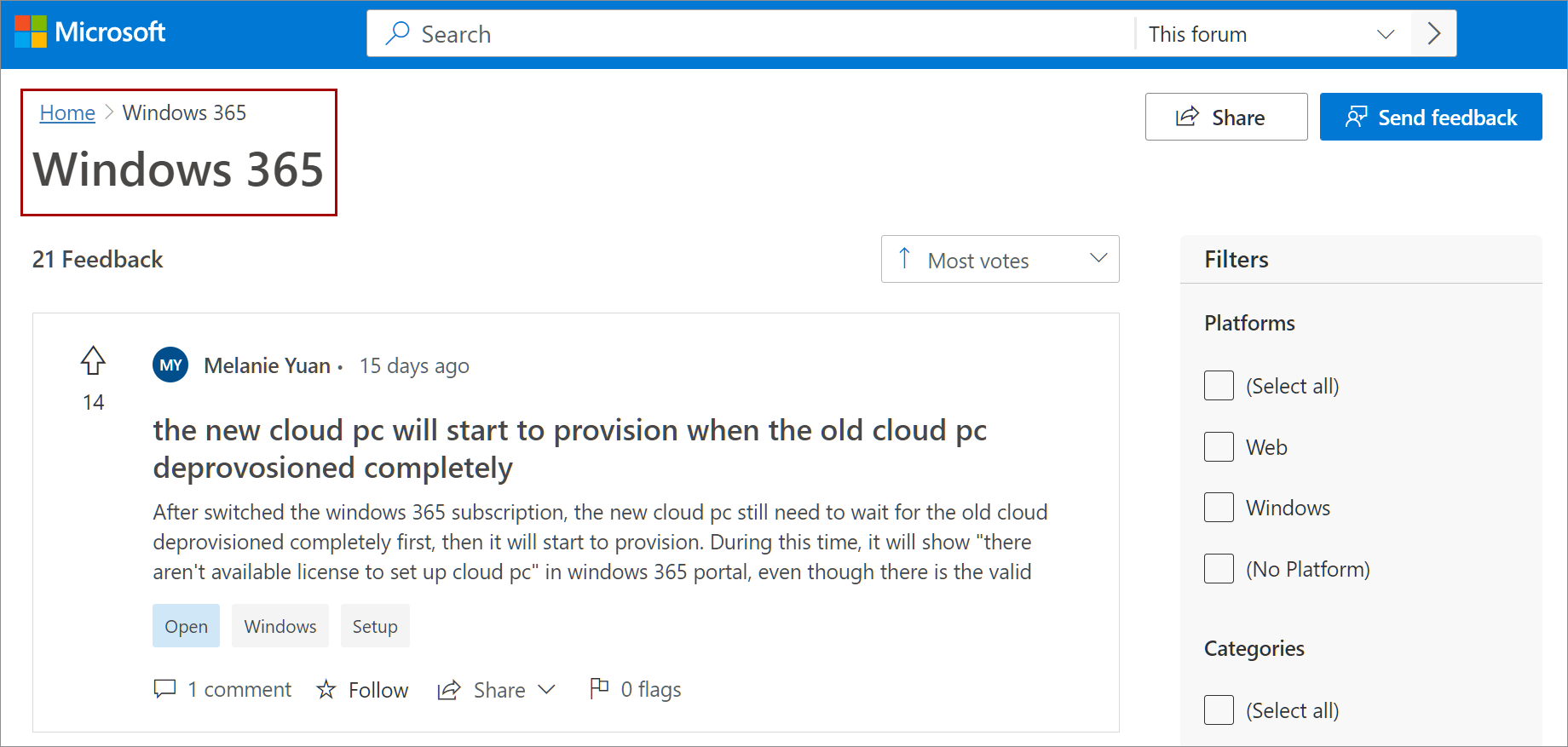
Task: Open Melanie Yuan's MY avatar
Action: pyautogui.click(x=170, y=365)
